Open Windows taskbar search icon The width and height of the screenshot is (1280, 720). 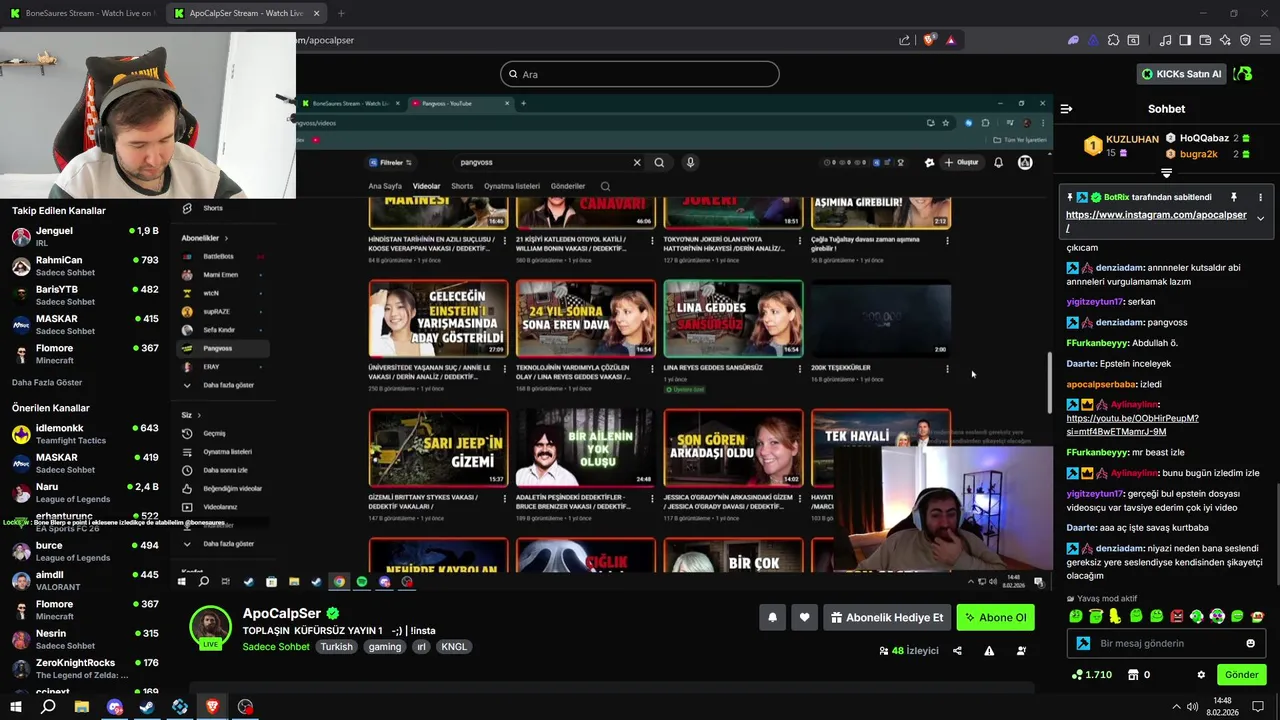tap(48, 707)
